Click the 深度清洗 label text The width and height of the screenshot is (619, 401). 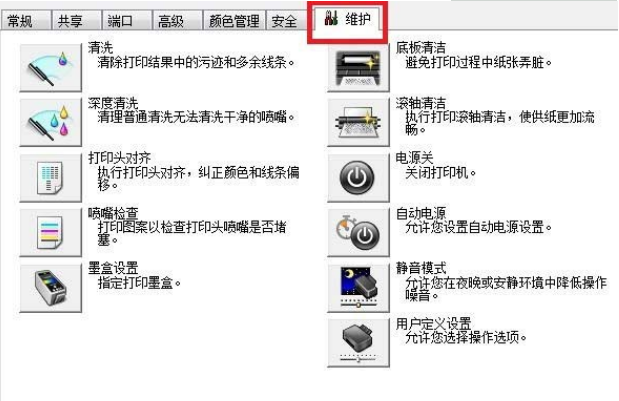click(113, 103)
